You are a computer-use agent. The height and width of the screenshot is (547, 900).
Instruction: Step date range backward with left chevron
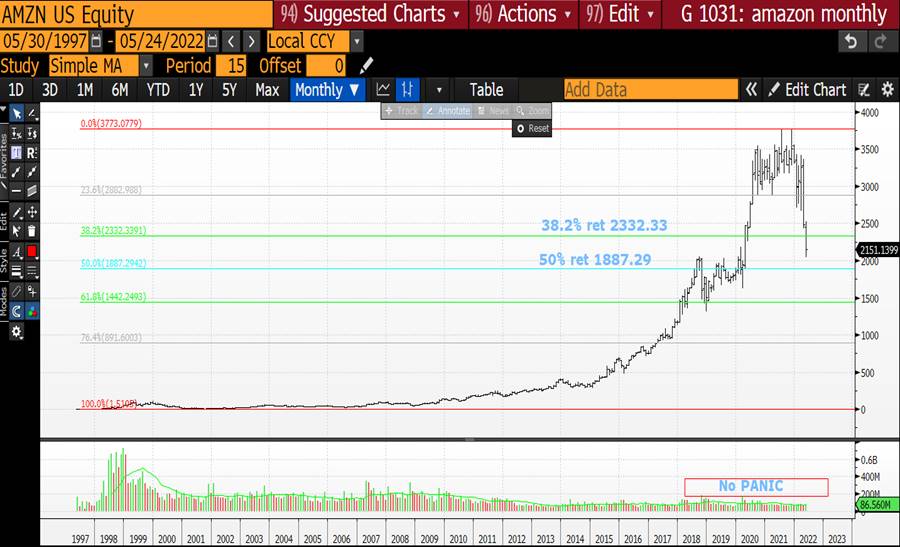(x=231, y=41)
